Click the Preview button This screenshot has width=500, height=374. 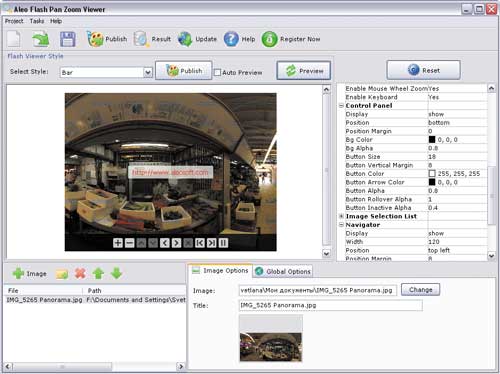pos(304,71)
